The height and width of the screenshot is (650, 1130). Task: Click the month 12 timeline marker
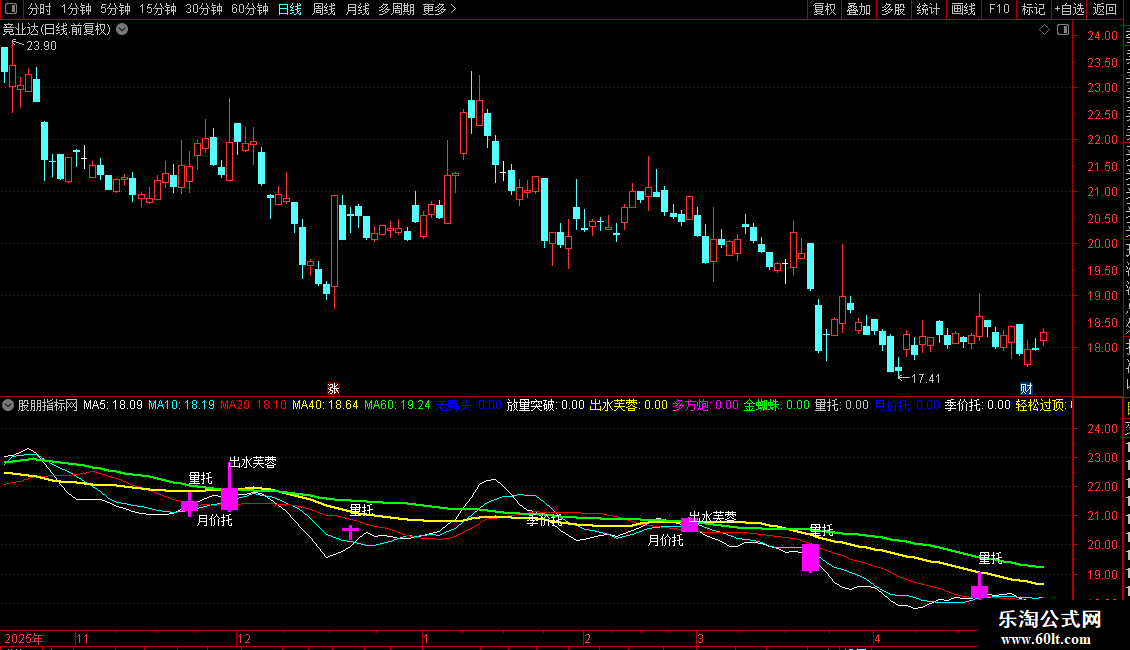[244, 639]
